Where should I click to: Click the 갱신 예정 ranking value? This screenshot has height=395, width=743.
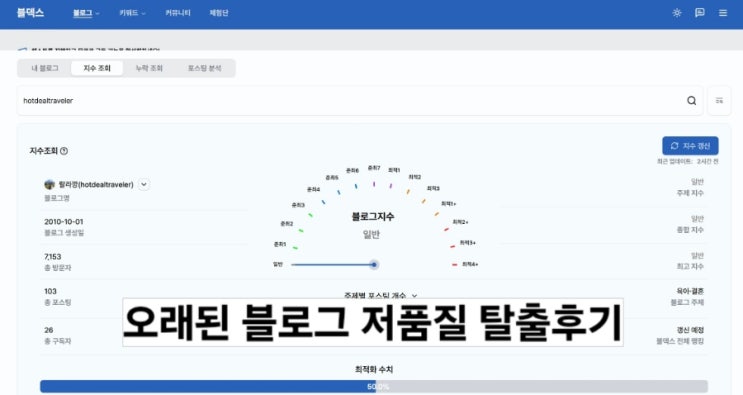click(x=690, y=330)
